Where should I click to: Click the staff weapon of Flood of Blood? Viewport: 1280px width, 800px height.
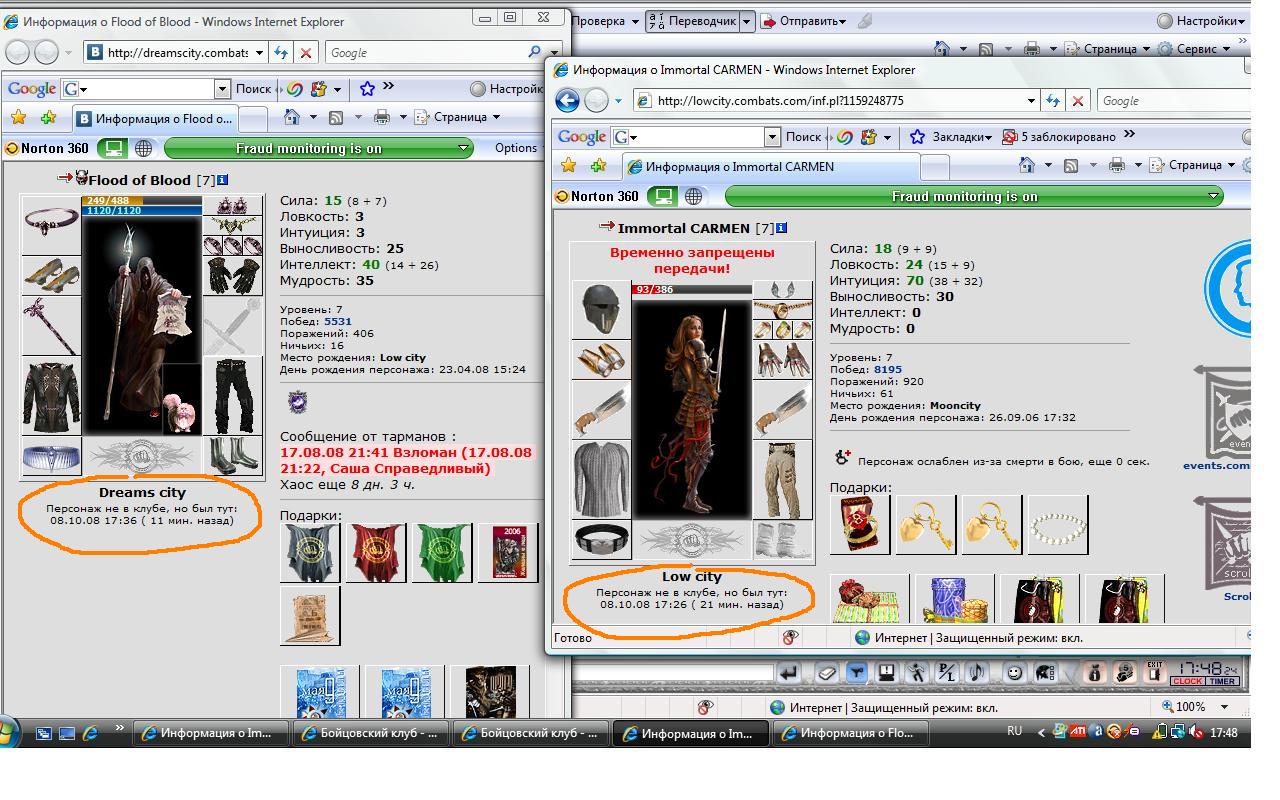click(x=51, y=327)
